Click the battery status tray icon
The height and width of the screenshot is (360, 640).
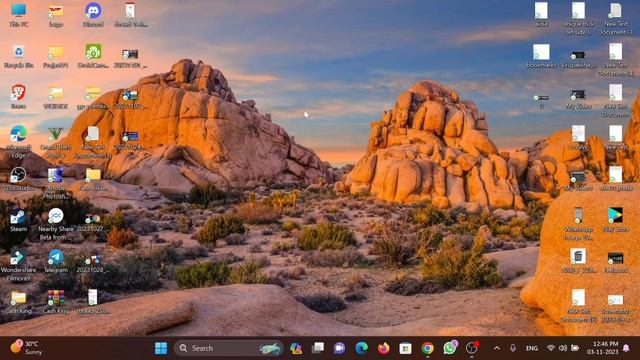click(575, 348)
